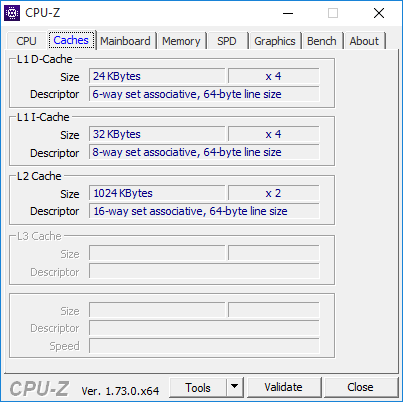This screenshot has width=403, height=402.
Task: Minimize the CPU-Z window
Action: tap(288, 13)
